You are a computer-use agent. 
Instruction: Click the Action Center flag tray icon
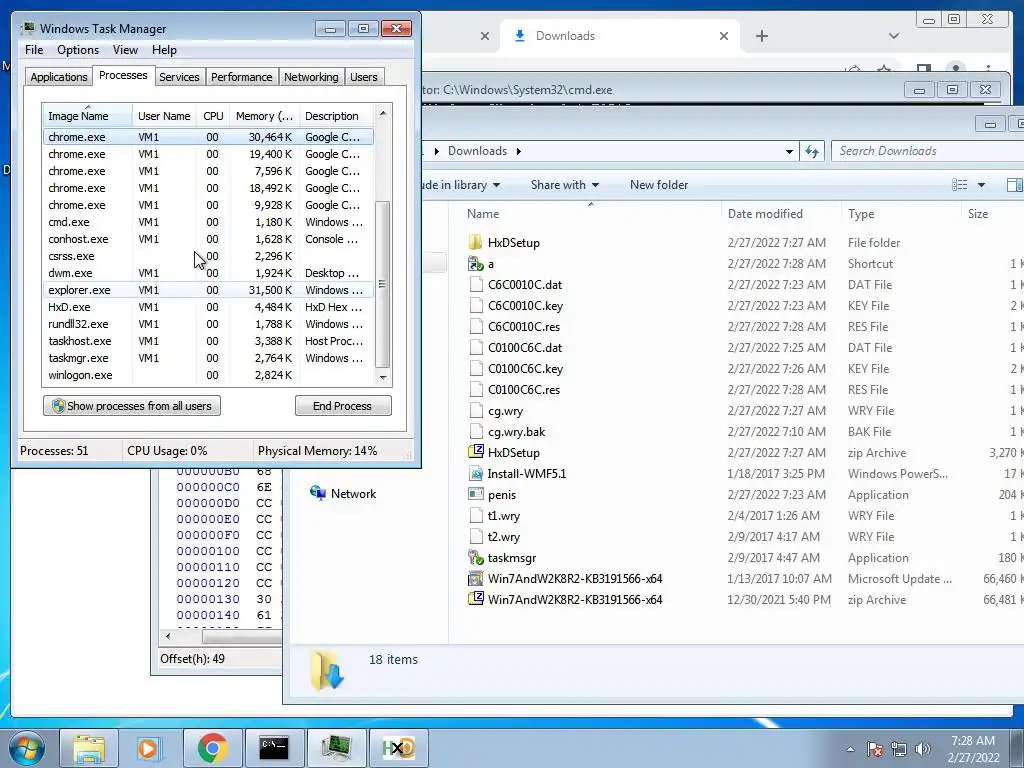[875, 749]
